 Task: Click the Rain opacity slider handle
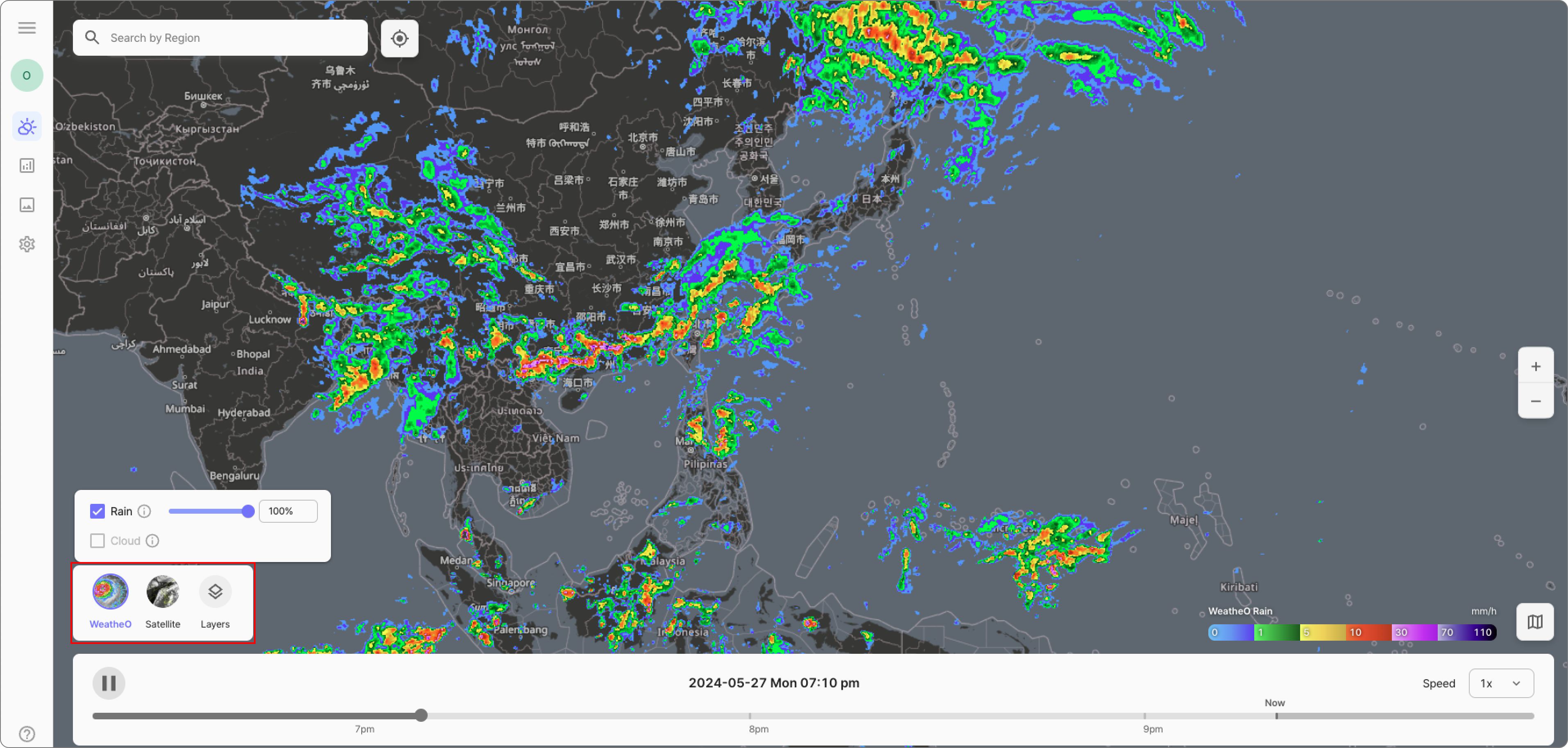tap(248, 511)
